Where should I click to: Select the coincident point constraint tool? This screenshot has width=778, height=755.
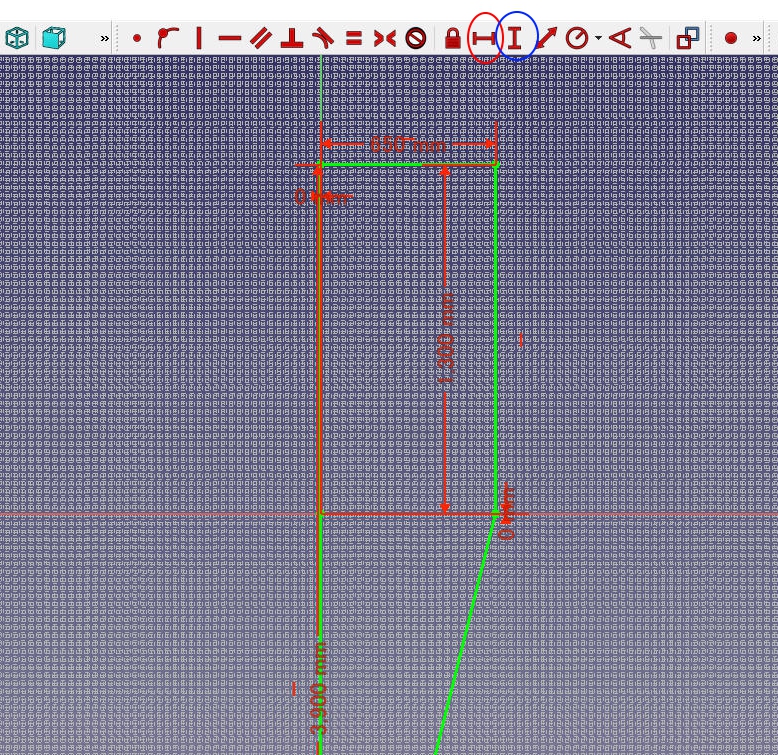137,38
